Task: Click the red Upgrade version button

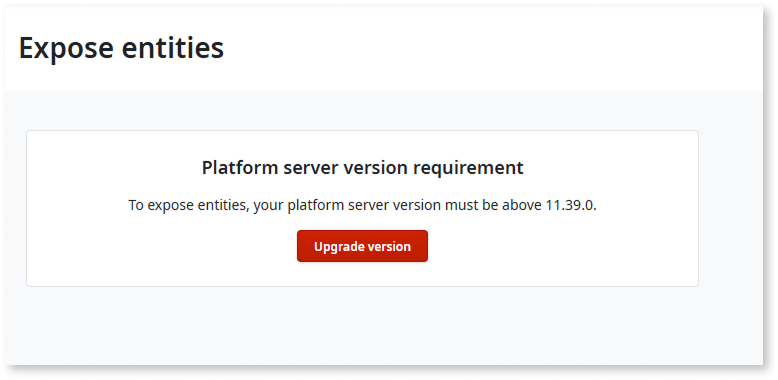Action: (362, 246)
